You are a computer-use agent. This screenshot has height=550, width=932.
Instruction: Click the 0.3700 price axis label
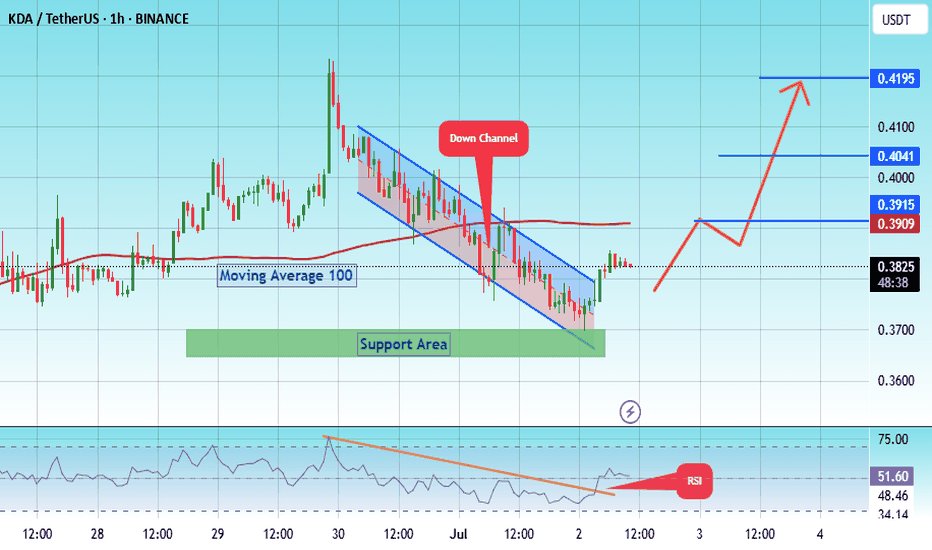coord(896,329)
